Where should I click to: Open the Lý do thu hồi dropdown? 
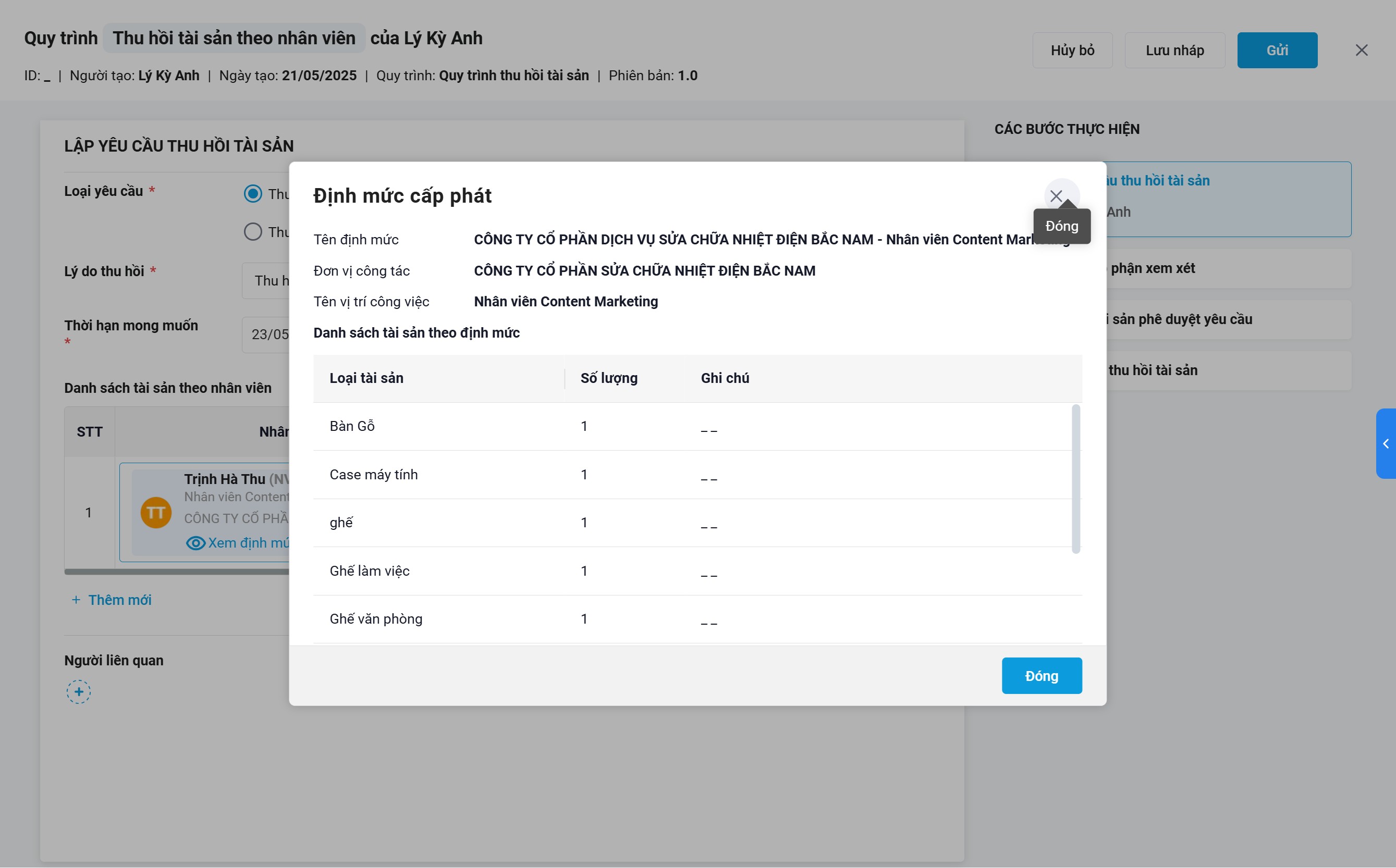pos(265,281)
